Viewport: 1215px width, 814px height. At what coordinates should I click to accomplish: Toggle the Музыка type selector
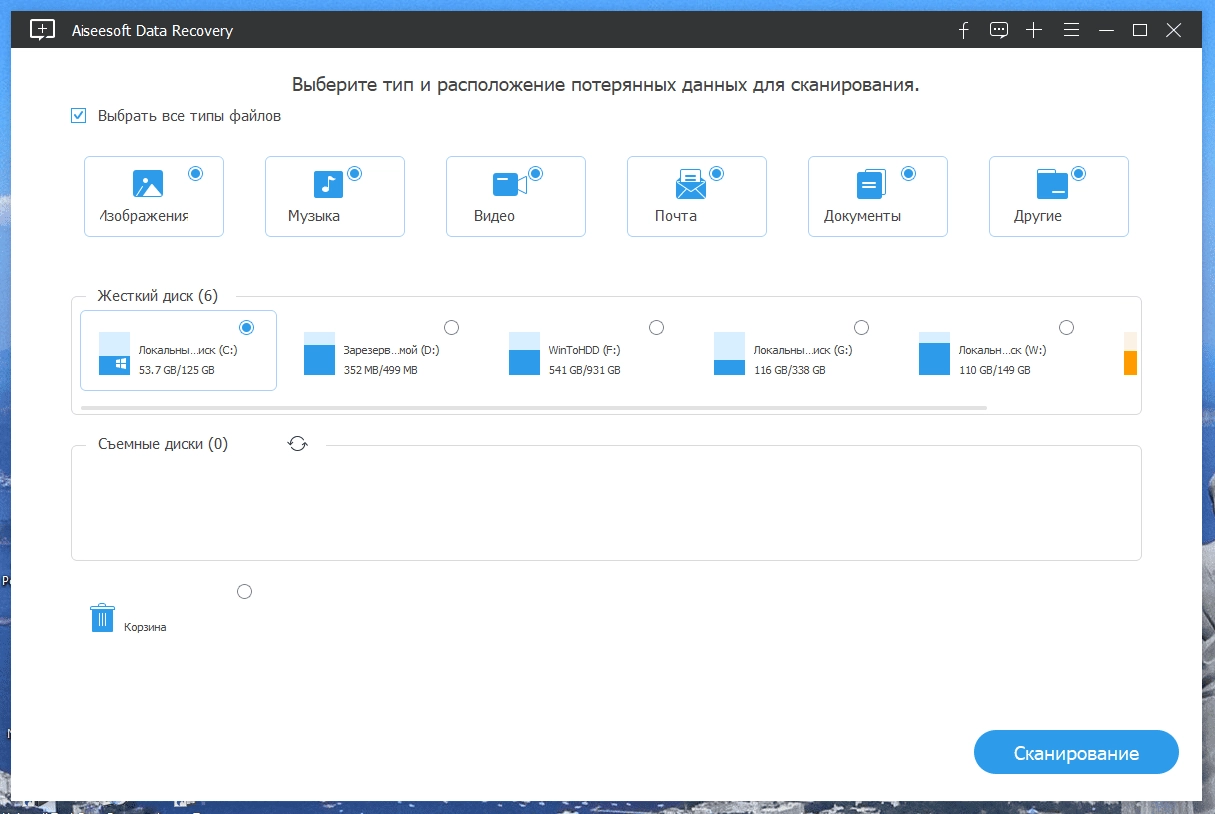click(x=354, y=173)
